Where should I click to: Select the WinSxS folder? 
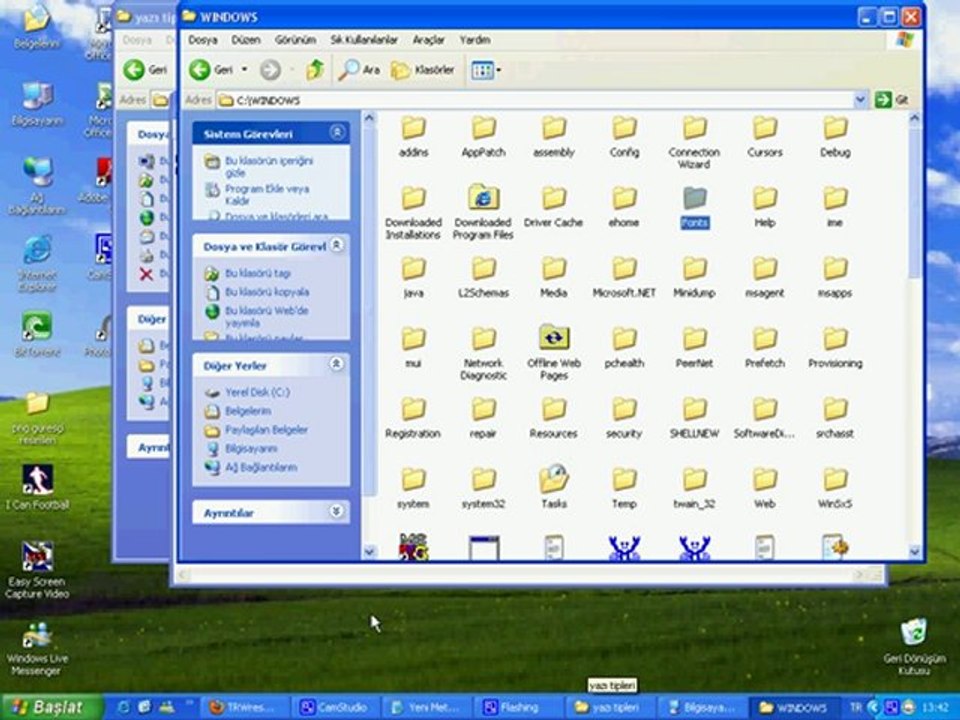pyautogui.click(x=834, y=488)
